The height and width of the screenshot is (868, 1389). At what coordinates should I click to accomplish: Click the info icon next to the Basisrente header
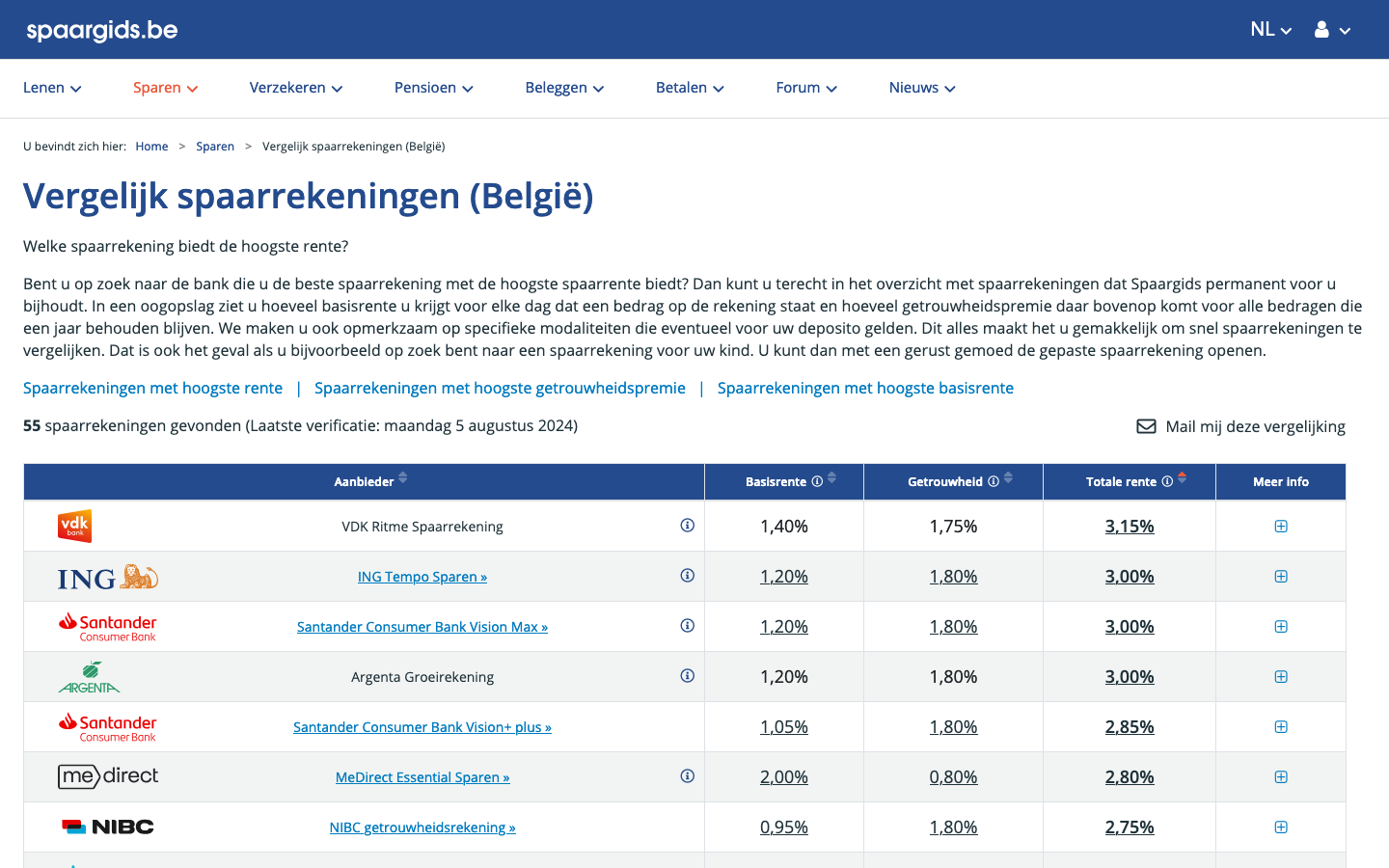pyautogui.click(x=817, y=481)
